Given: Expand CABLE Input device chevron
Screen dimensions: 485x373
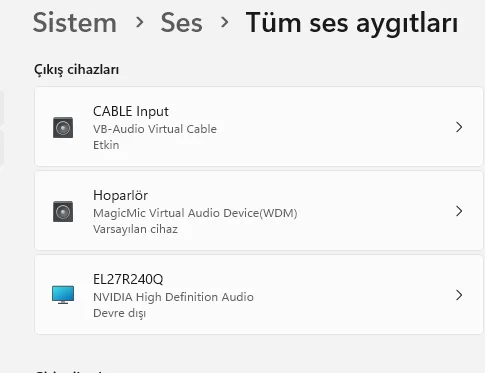Looking at the screenshot, I should coord(459,127).
